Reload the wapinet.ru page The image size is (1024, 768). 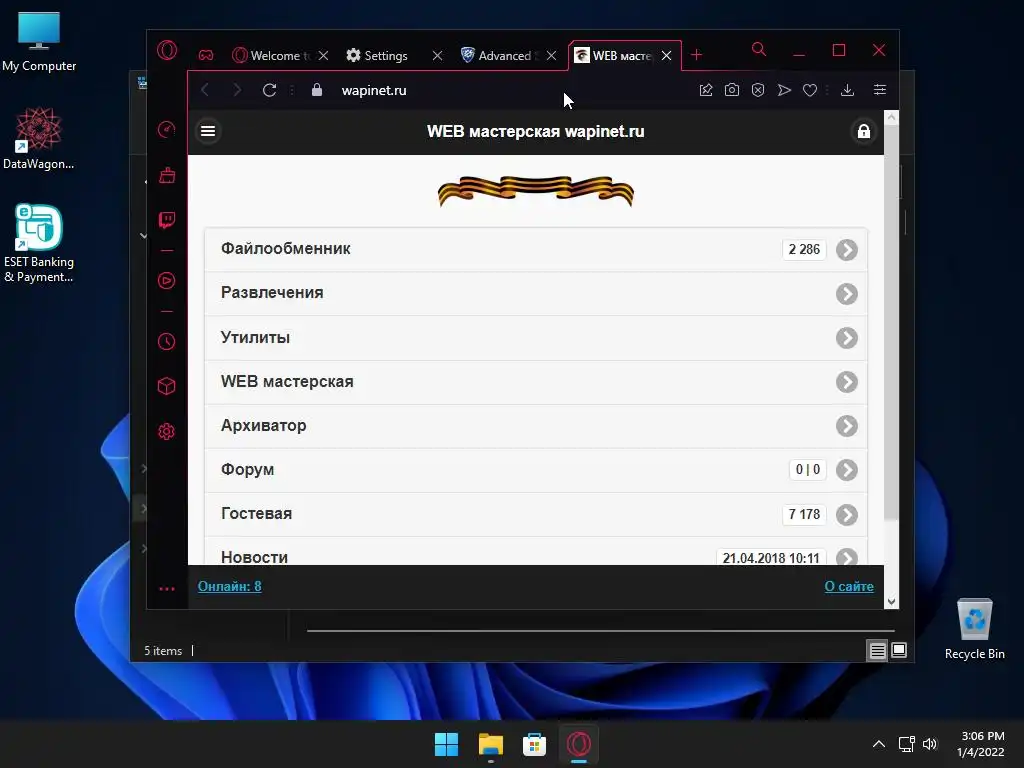click(x=270, y=90)
